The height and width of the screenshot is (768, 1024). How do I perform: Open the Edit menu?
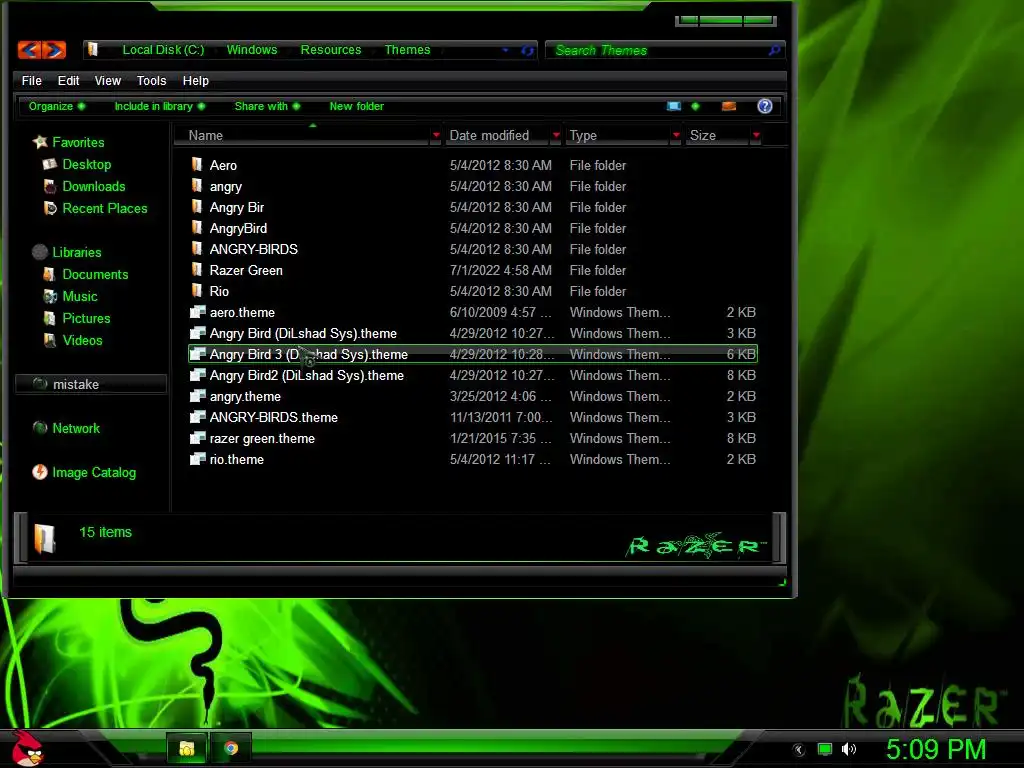pyautogui.click(x=68, y=80)
